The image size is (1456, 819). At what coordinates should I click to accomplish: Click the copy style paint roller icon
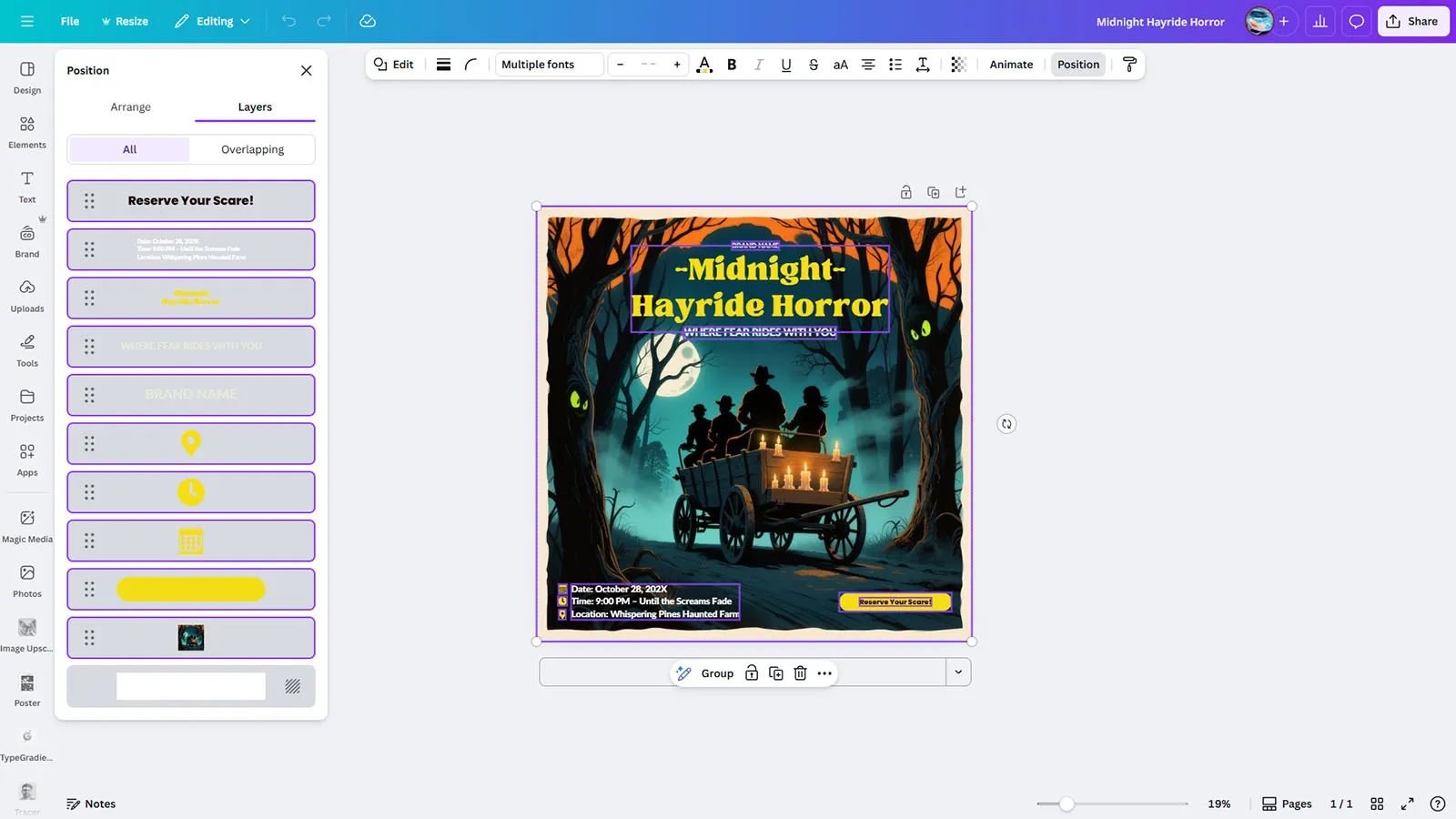pos(1129,65)
